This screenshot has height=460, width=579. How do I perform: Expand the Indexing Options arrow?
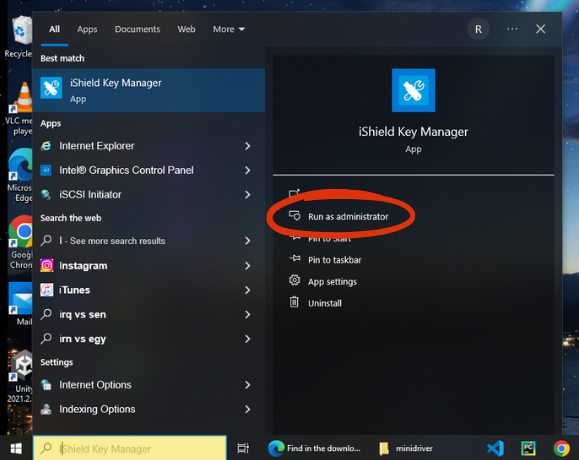[248, 409]
